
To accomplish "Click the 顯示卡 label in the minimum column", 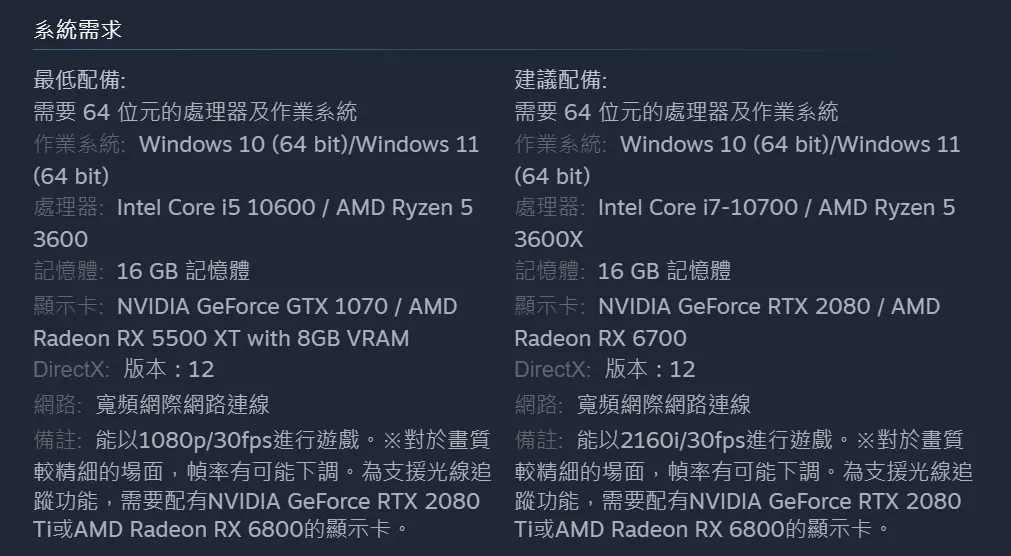I will [x=68, y=306].
